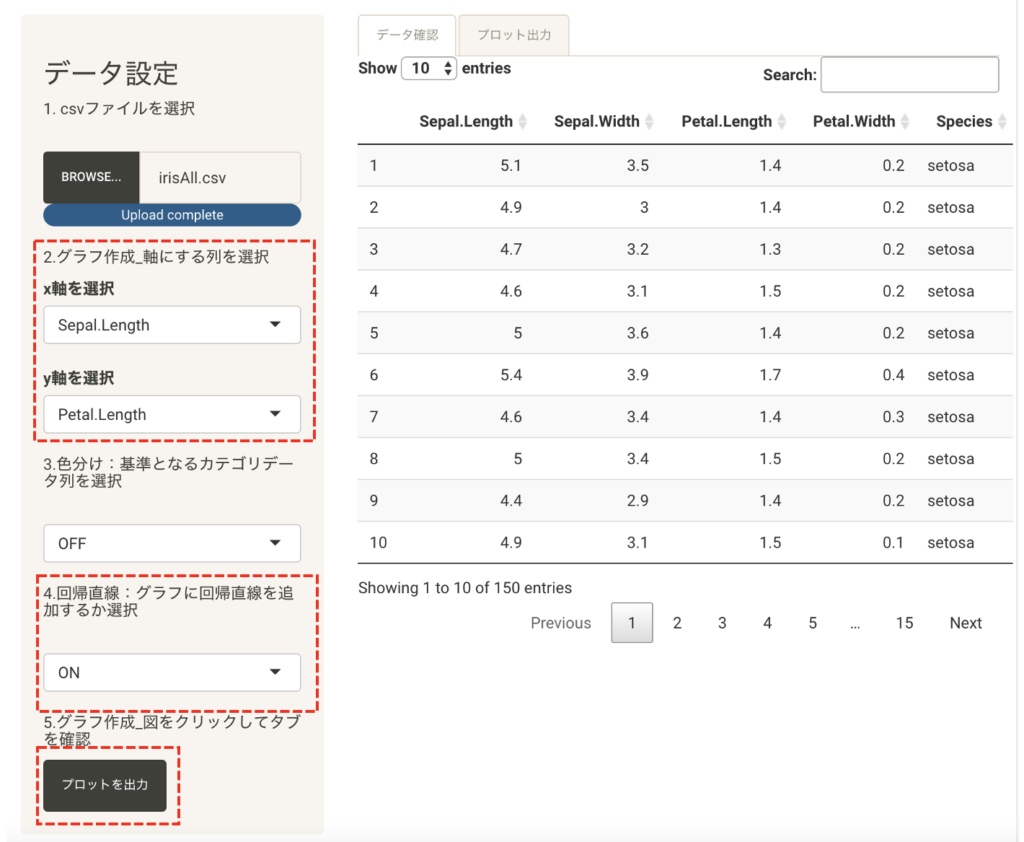The image size is (1024, 842).
Task: Select page 5 in pagination
Action: pos(812,623)
